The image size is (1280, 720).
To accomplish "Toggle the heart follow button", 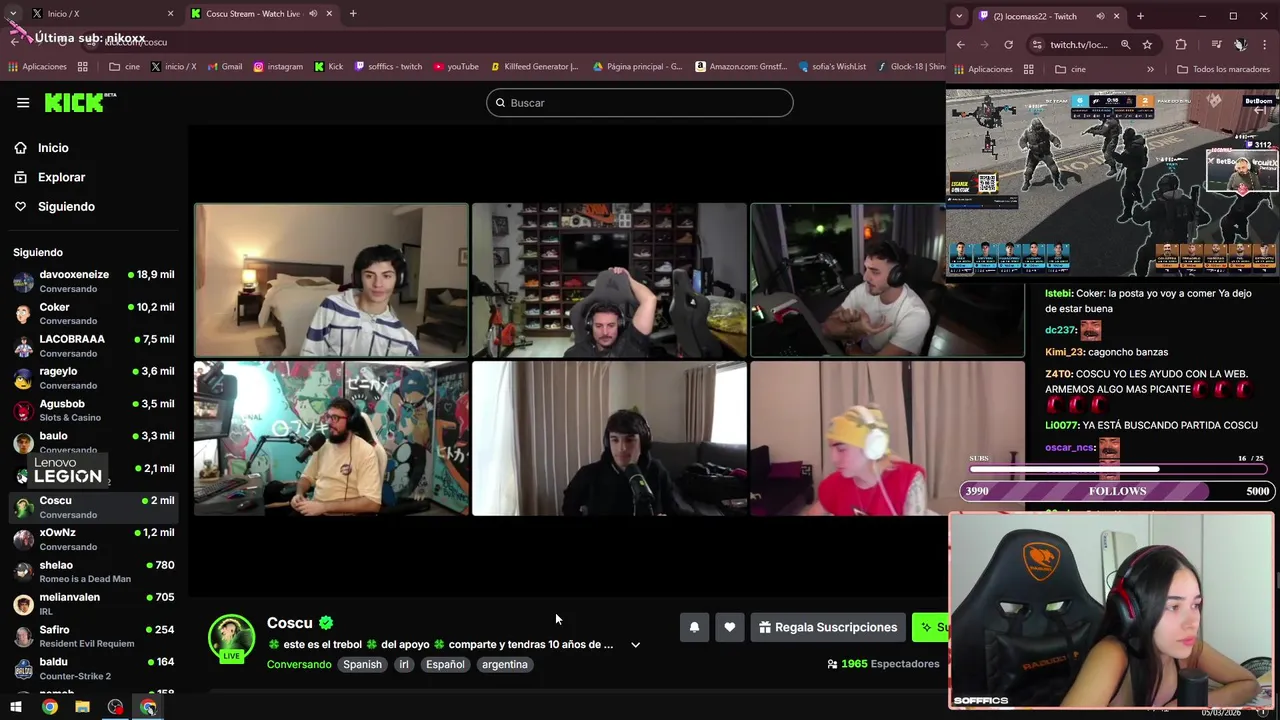I will [730, 627].
